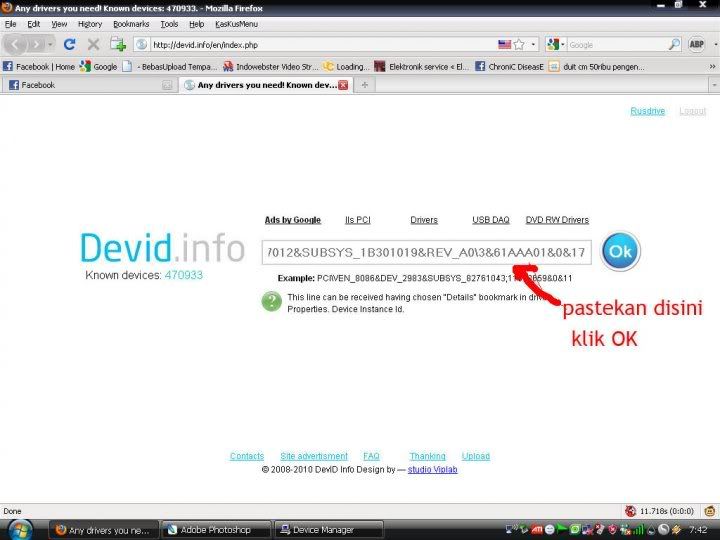The width and height of the screenshot is (720, 540).
Task: Open a new tab with the plus button
Action: point(365,85)
